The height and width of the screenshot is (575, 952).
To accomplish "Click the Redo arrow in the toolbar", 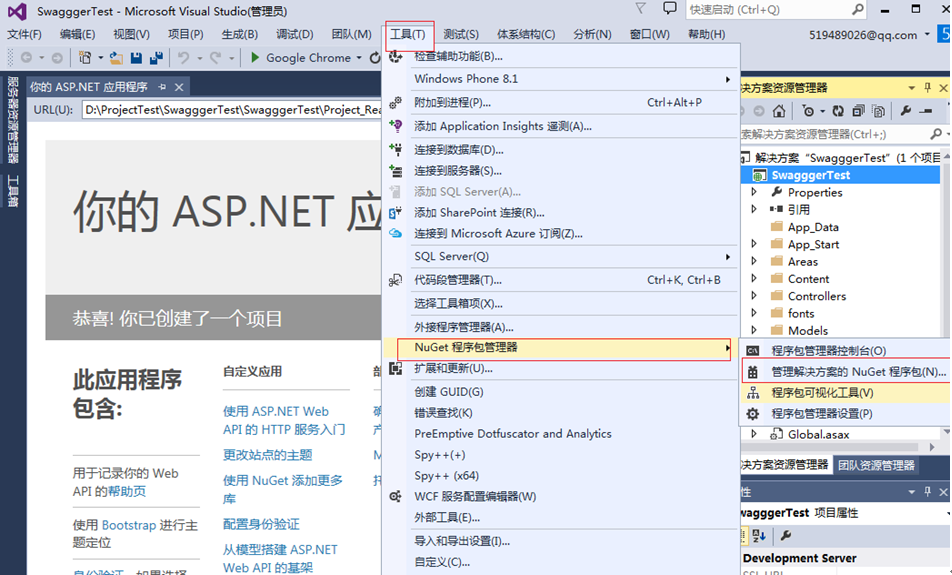I will pyautogui.click(x=215, y=58).
